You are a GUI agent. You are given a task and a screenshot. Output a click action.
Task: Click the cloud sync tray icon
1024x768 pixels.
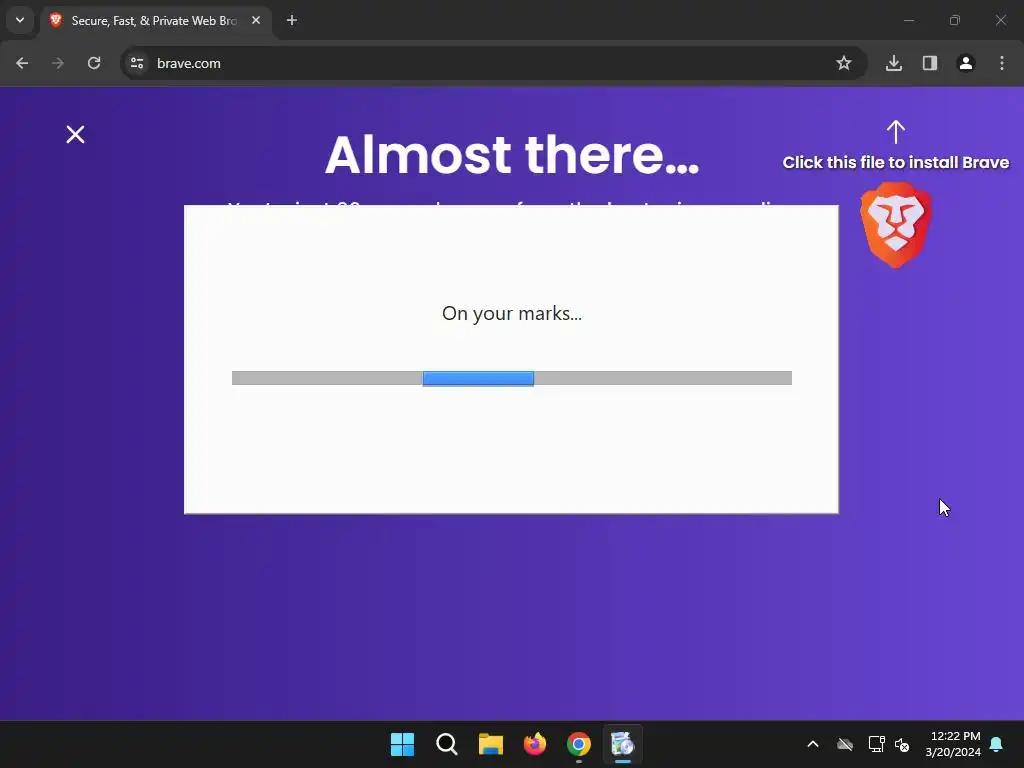pyautogui.click(x=845, y=744)
